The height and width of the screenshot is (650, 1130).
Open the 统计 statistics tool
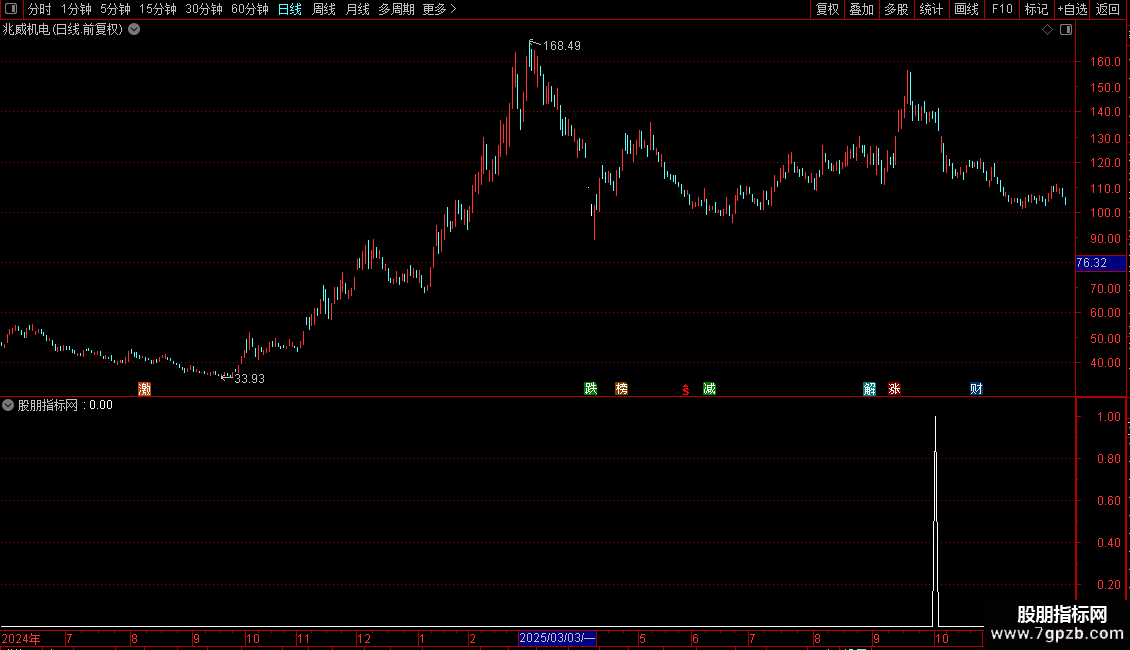tap(931, 9)
